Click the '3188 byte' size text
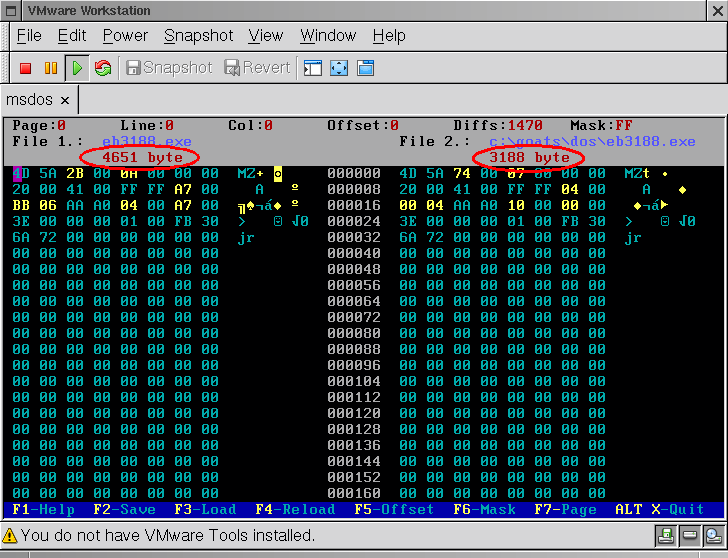Screen dimensions: 728x558 (x=529, y=157)
